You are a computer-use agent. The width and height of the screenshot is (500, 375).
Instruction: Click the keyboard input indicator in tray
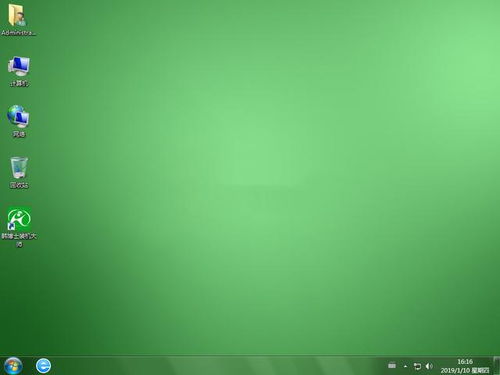pos(392,366)
